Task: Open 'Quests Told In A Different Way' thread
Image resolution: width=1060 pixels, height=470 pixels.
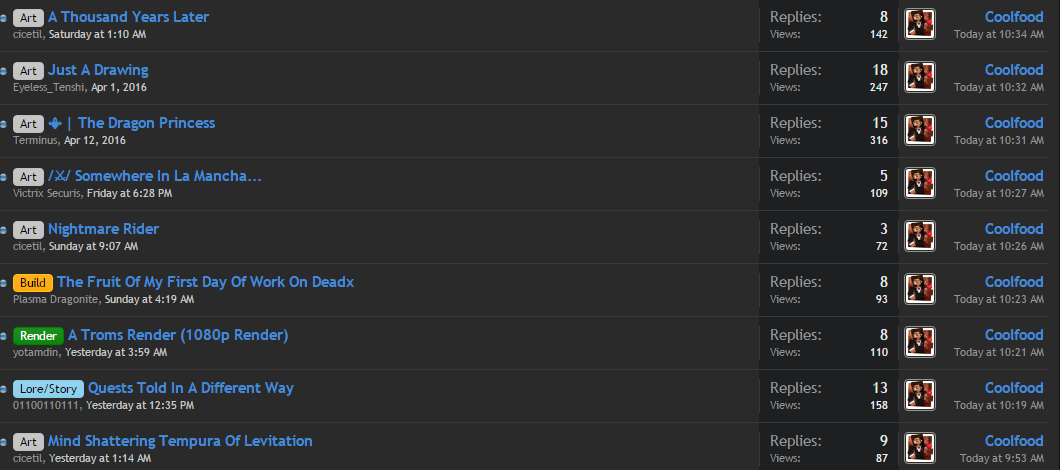Action: [190, 388]
